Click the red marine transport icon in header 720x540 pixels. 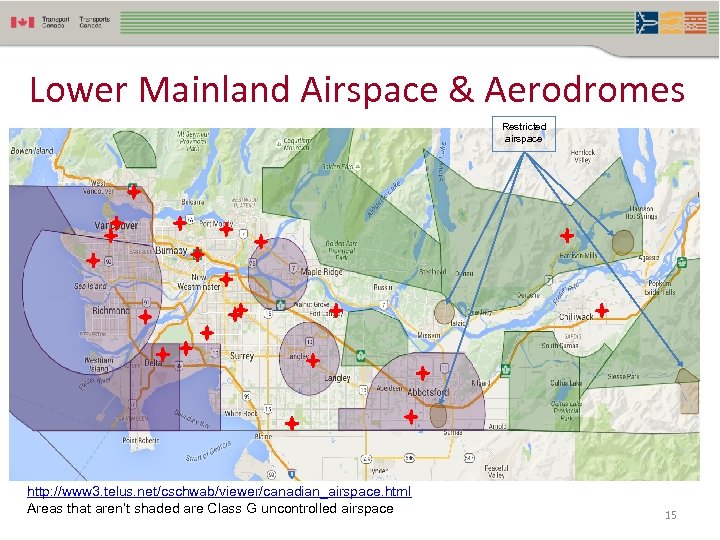tap(695, 22)
